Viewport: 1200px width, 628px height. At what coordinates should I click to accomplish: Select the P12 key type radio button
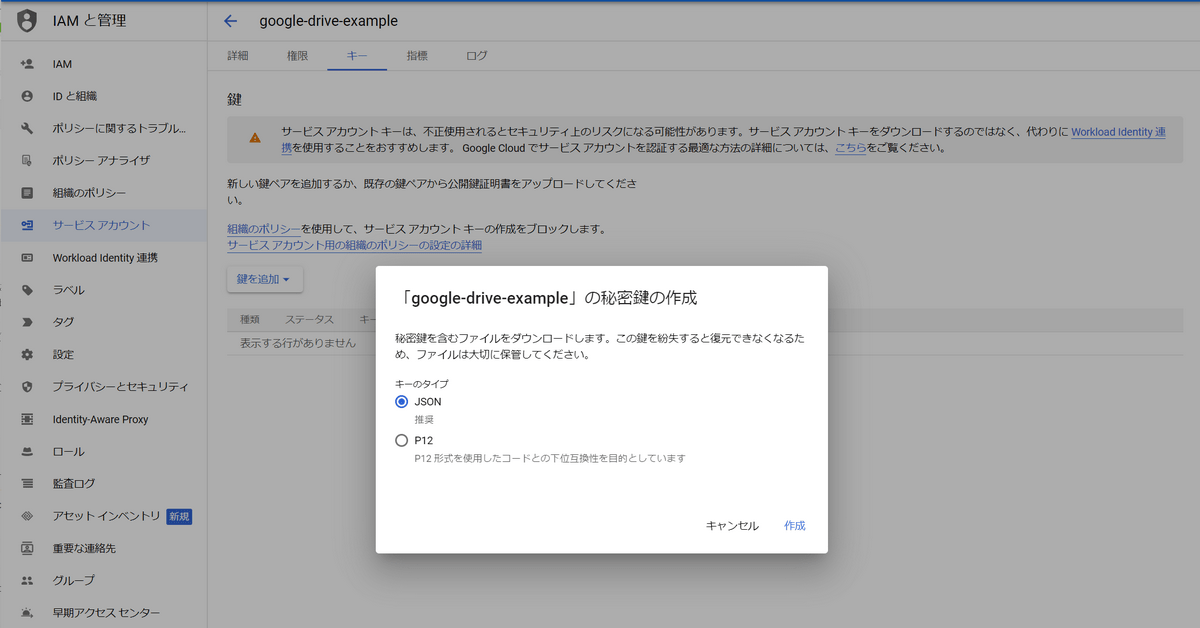point(401,440)
